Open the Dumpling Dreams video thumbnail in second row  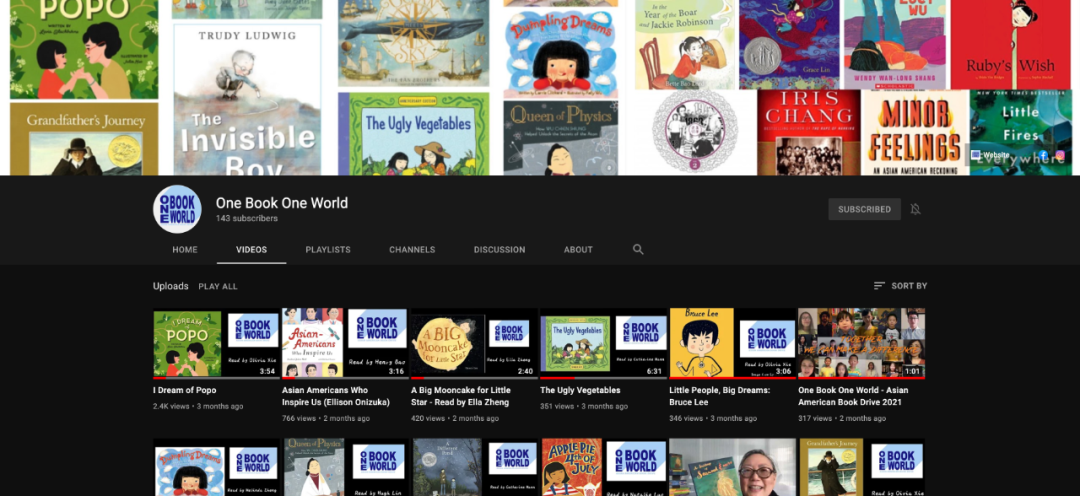(216, 467)
